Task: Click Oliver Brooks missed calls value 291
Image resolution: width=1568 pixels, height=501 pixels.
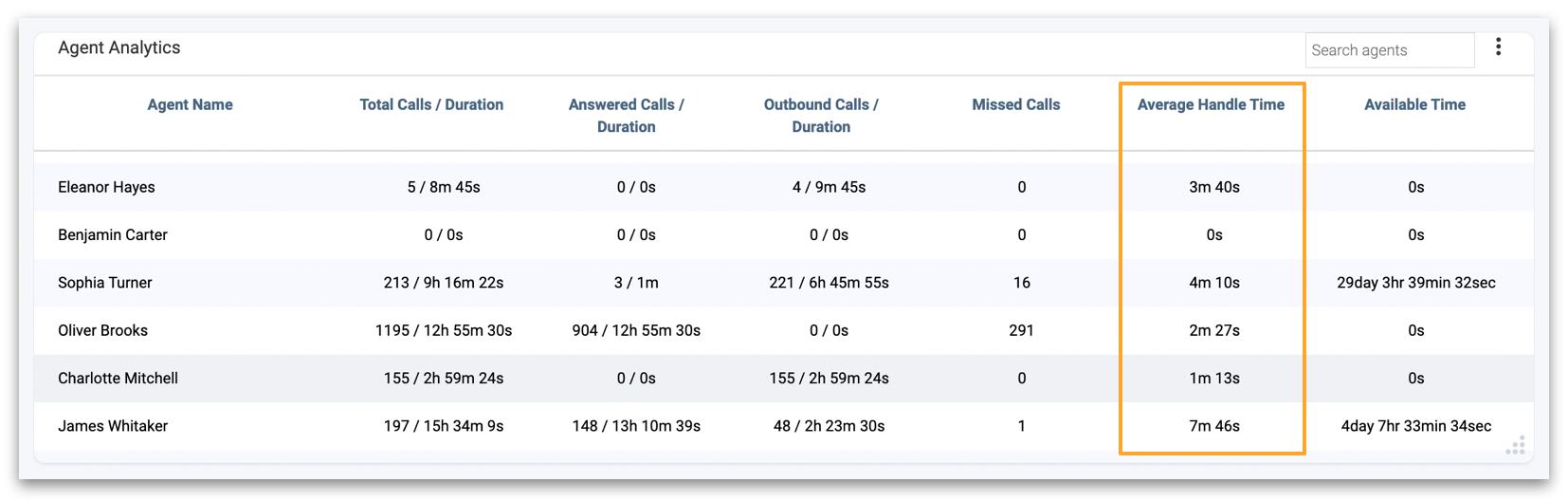Action: click(1021, 330)
